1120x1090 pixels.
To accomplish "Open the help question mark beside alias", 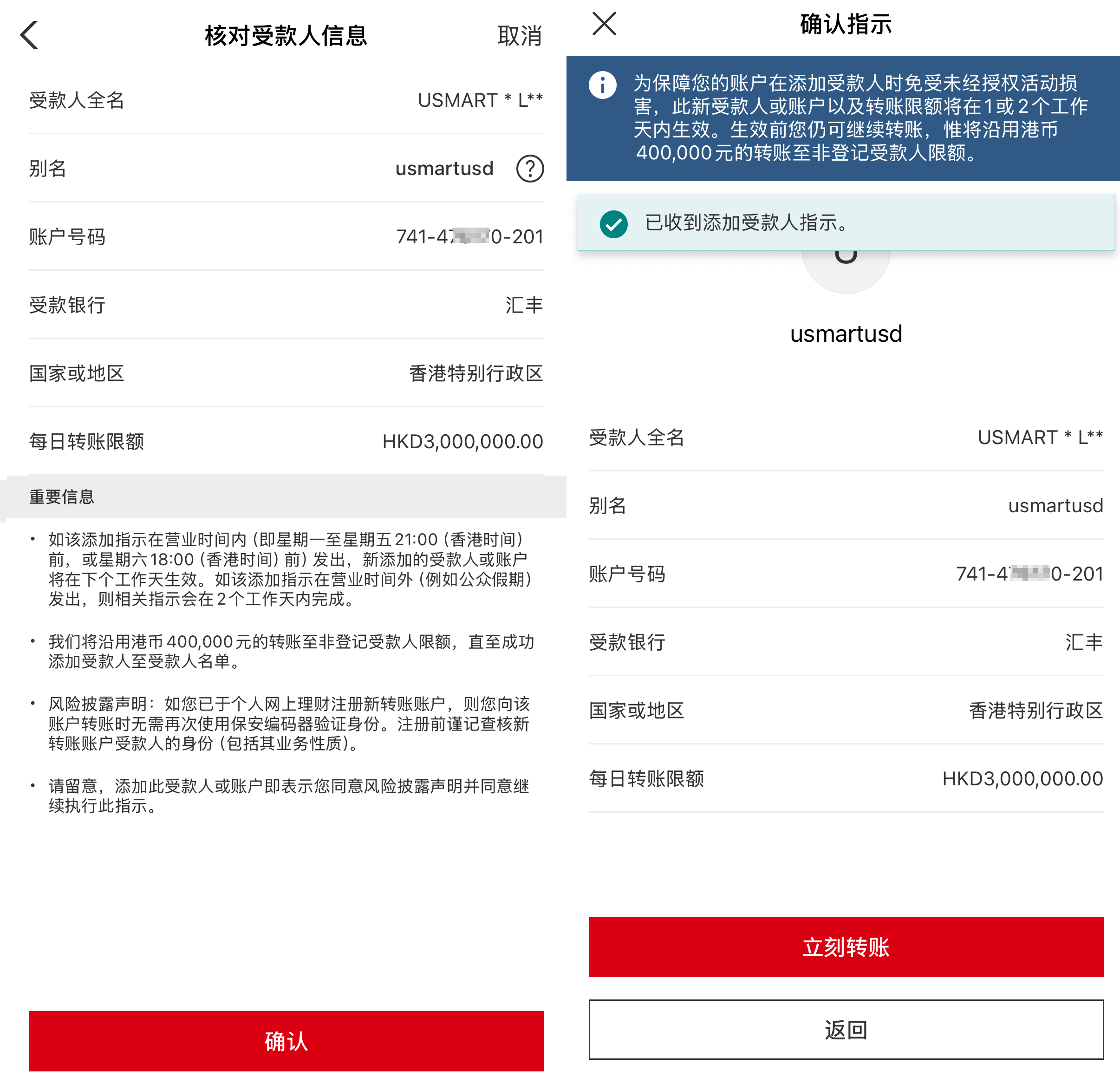I will [529, 169].
